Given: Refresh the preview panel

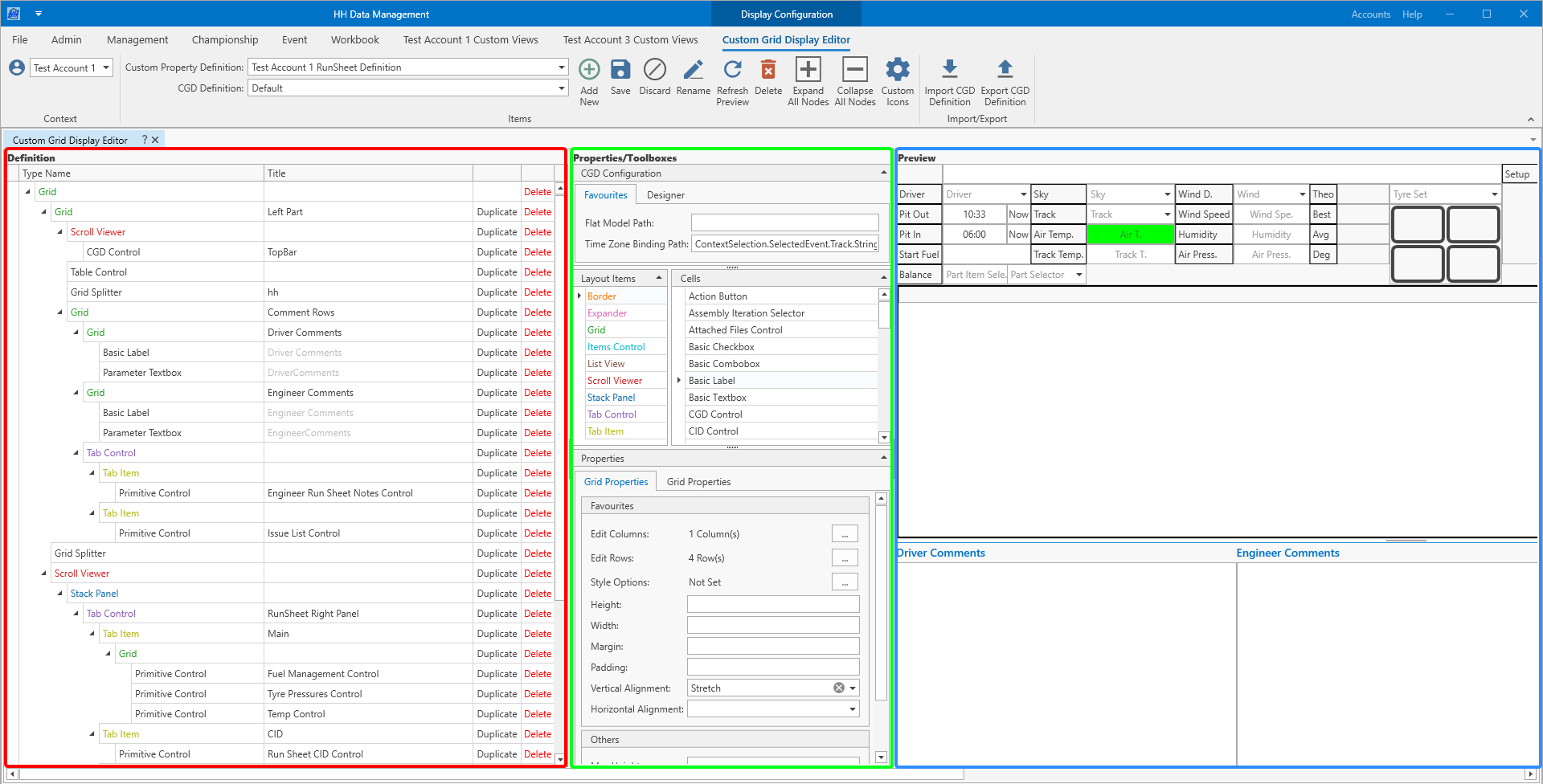Looking at the screenshot, I should [732, 71].
